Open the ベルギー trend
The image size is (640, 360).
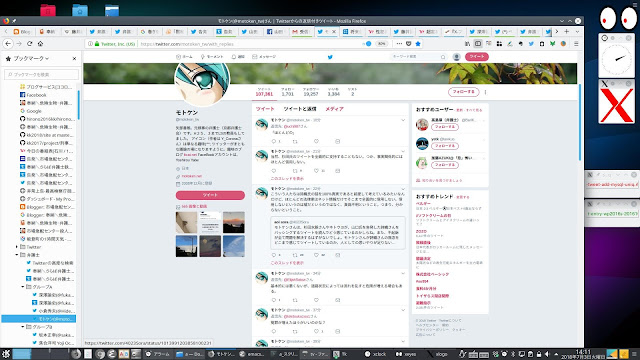pos(423,203)
